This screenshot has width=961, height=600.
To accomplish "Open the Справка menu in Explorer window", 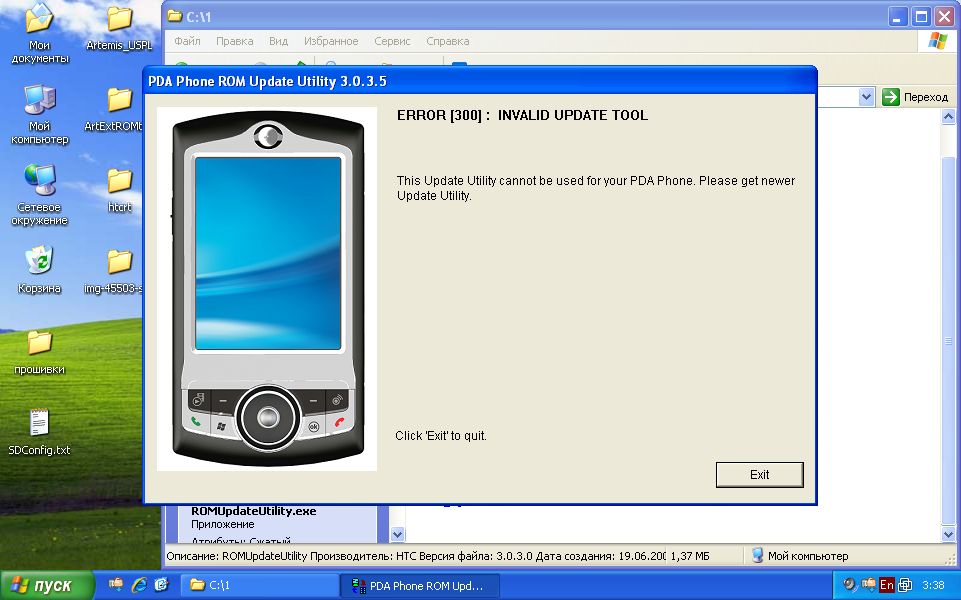I will click(447, 41).
